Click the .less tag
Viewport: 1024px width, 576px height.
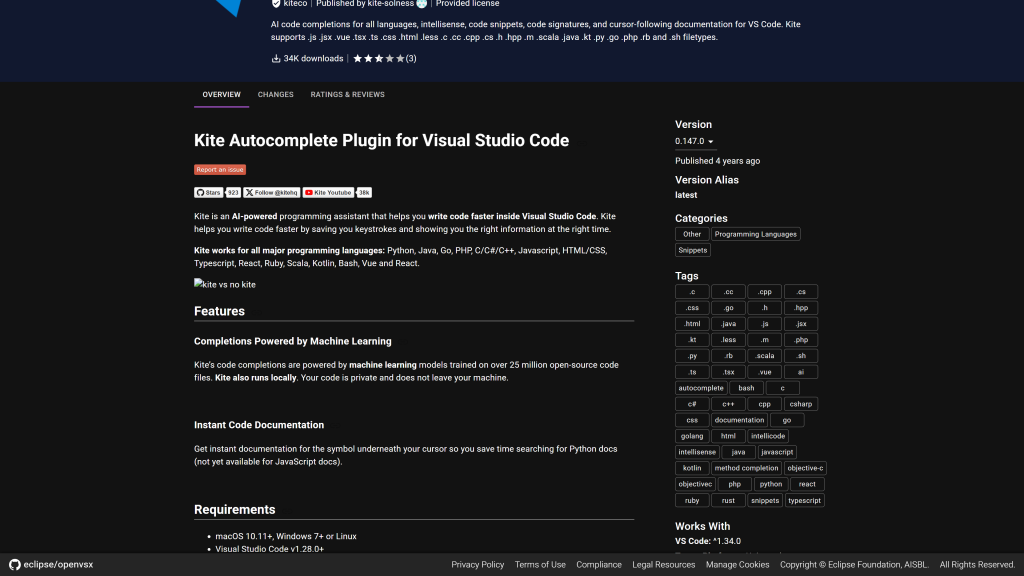(x=728, y=340)
